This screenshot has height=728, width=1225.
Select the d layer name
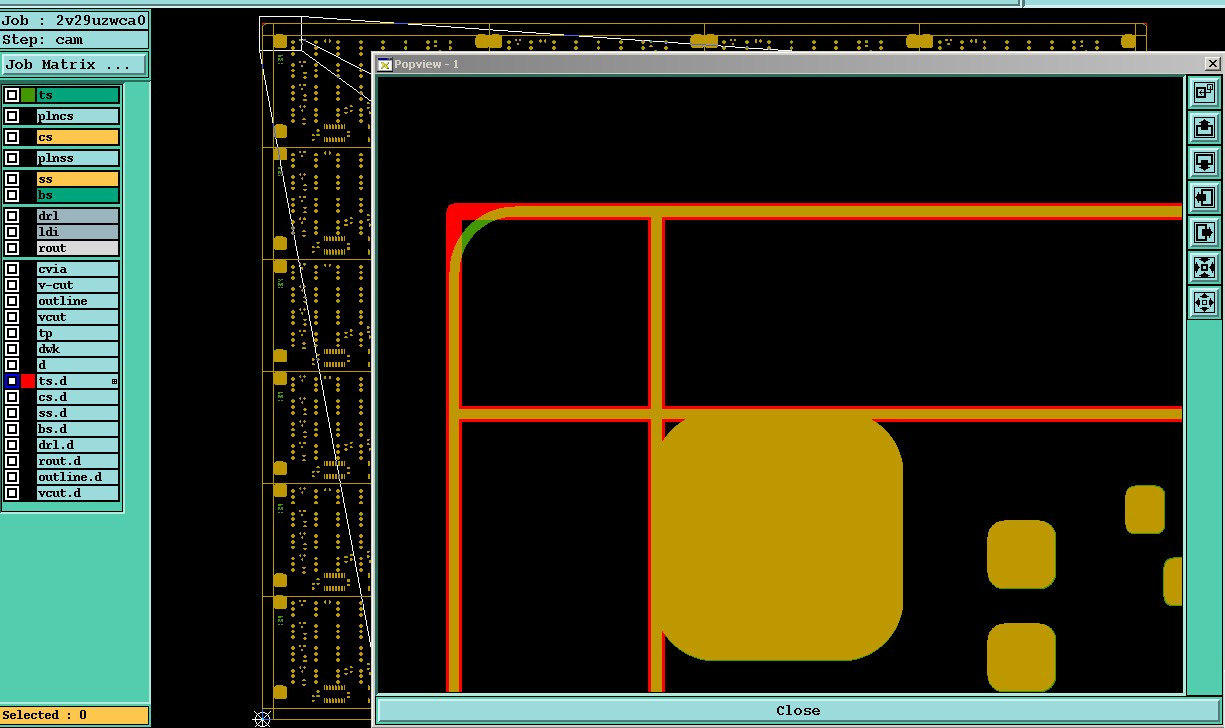(x=78, y=365)
